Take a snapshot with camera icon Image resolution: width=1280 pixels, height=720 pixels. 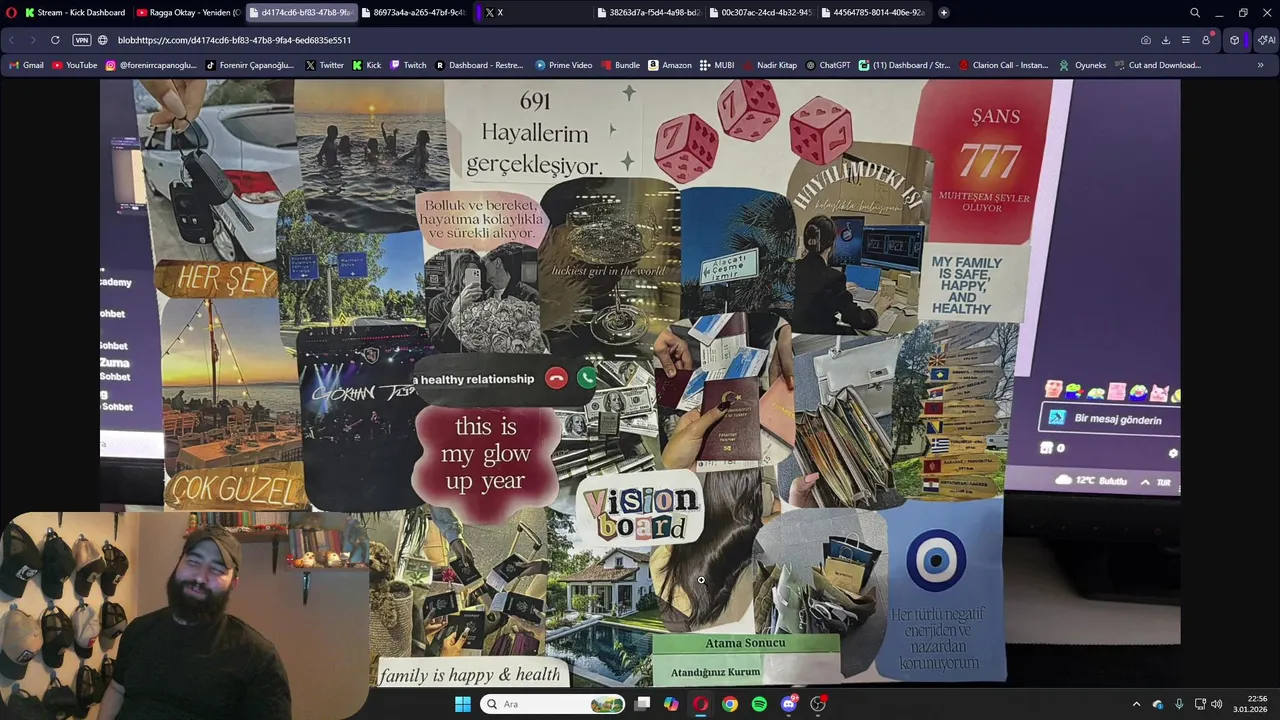(1145, 40)
